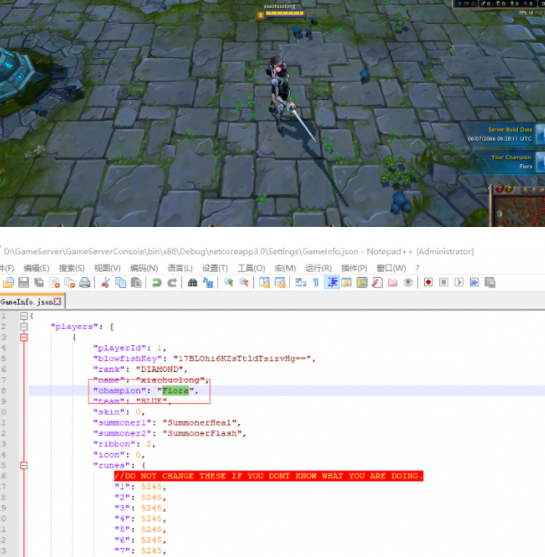The height and width of the screenshot is (557, 545).
Task: Start macro recording with red dot
Action: 428,282
